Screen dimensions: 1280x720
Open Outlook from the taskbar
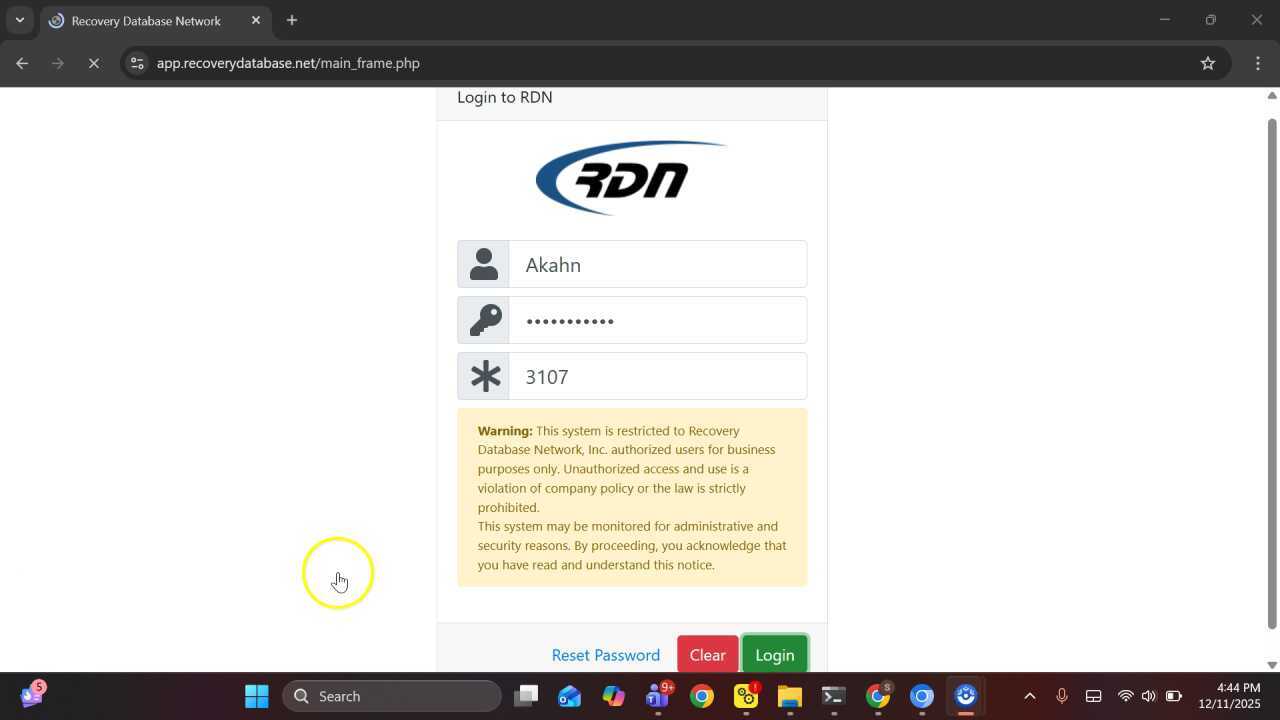(x=570, y=696)
